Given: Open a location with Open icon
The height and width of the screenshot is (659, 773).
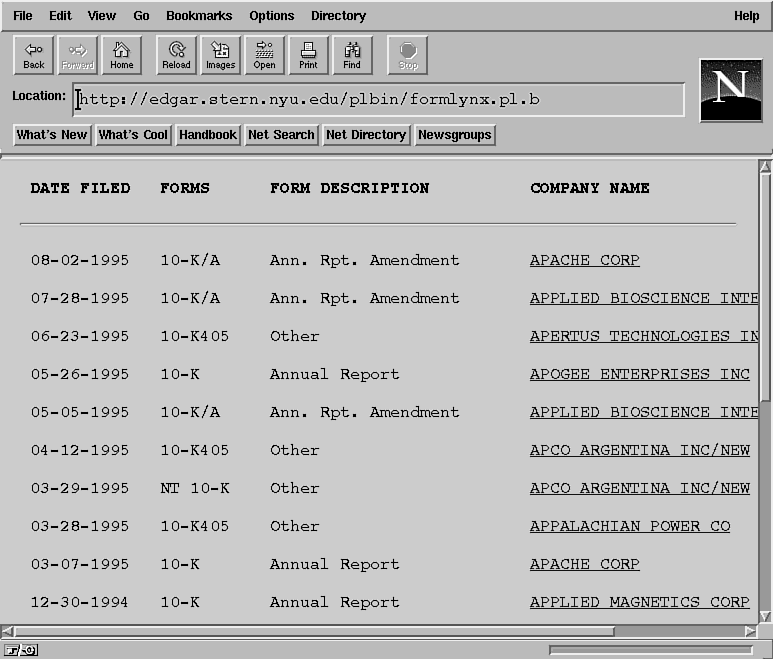Looking at the screenshot, I should click(x=264, y=55).
